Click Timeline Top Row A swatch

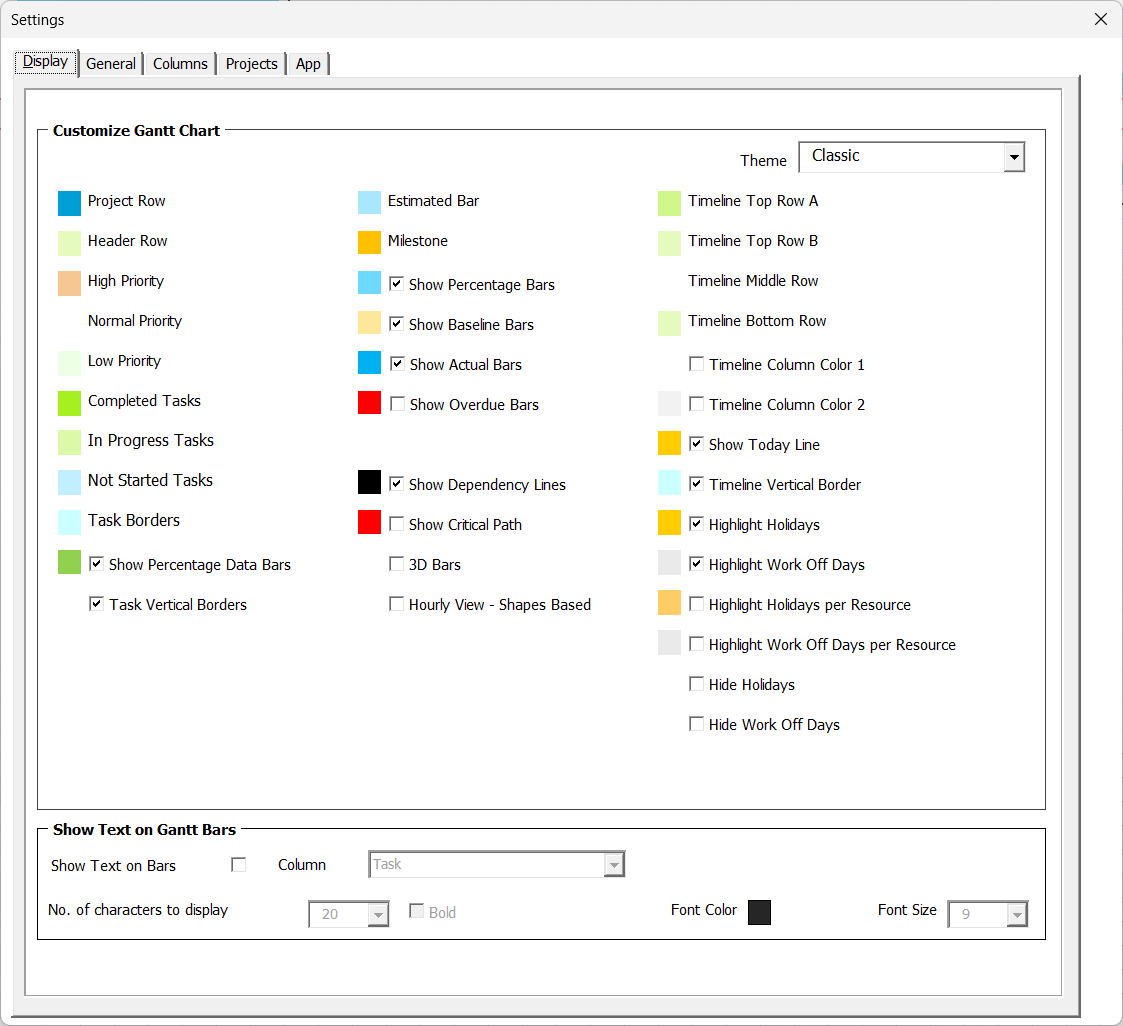(670, 203)
